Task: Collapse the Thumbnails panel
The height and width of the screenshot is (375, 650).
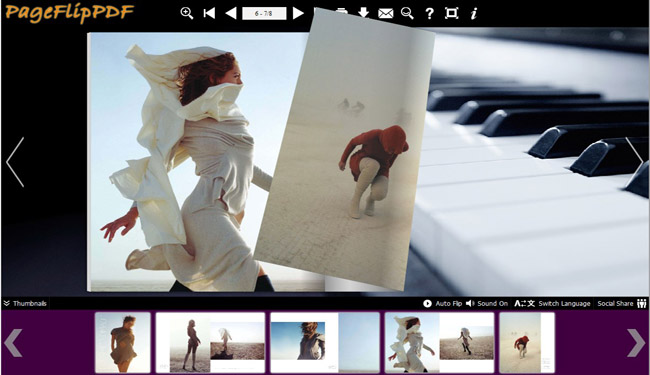Action: [25, 303]
